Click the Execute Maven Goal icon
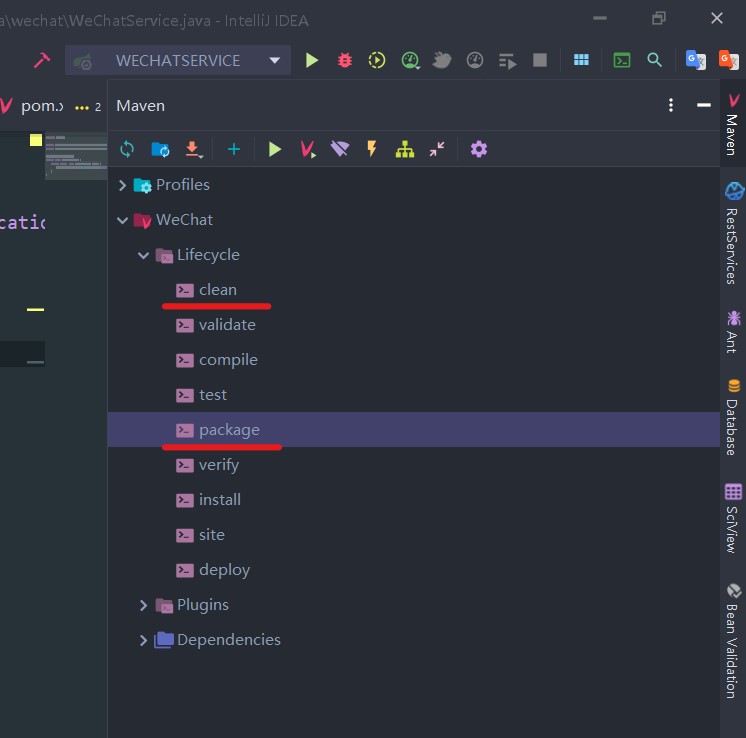Image resolution: width=746 pixels, height=738 pixels. [308, 149]
